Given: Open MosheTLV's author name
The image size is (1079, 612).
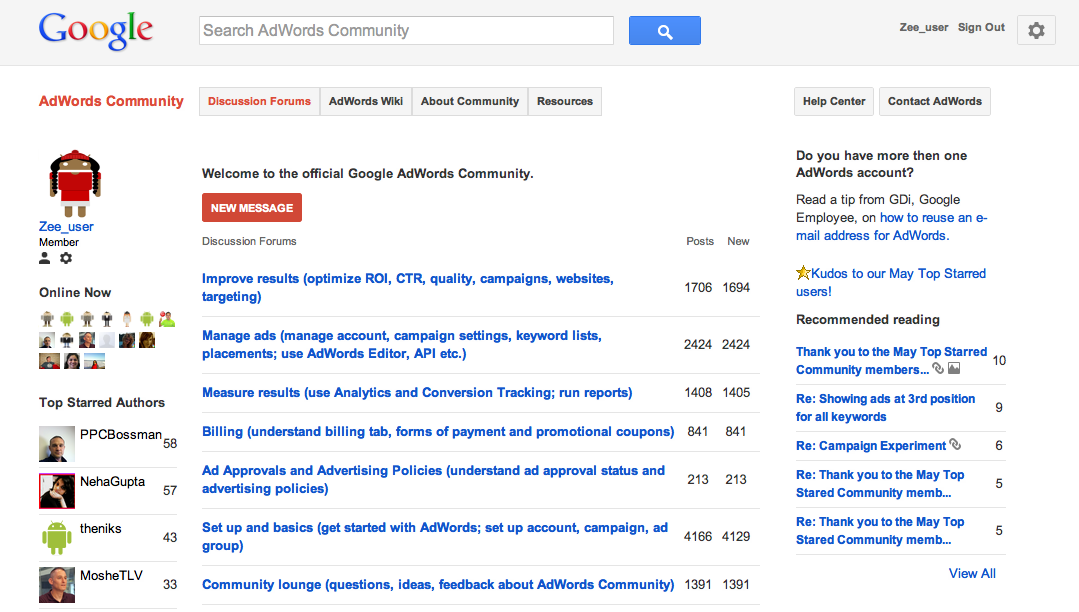Looking at the screenshot, I should [x=111, y=576].
